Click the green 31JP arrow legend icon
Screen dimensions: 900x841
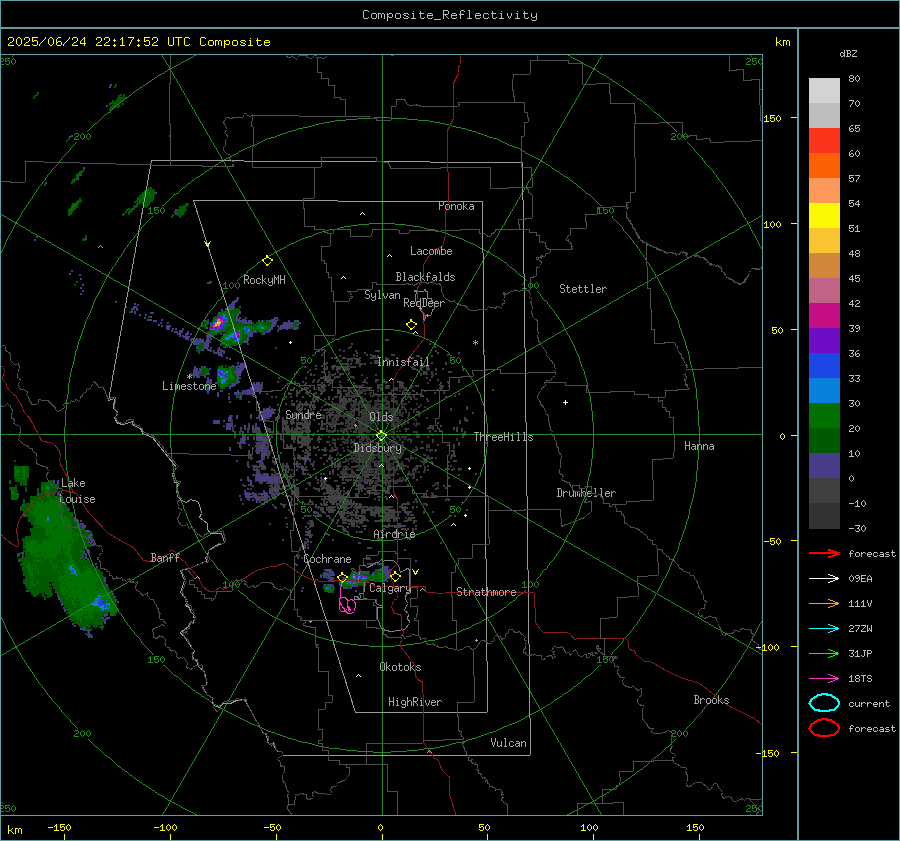[x=824, y=653]
